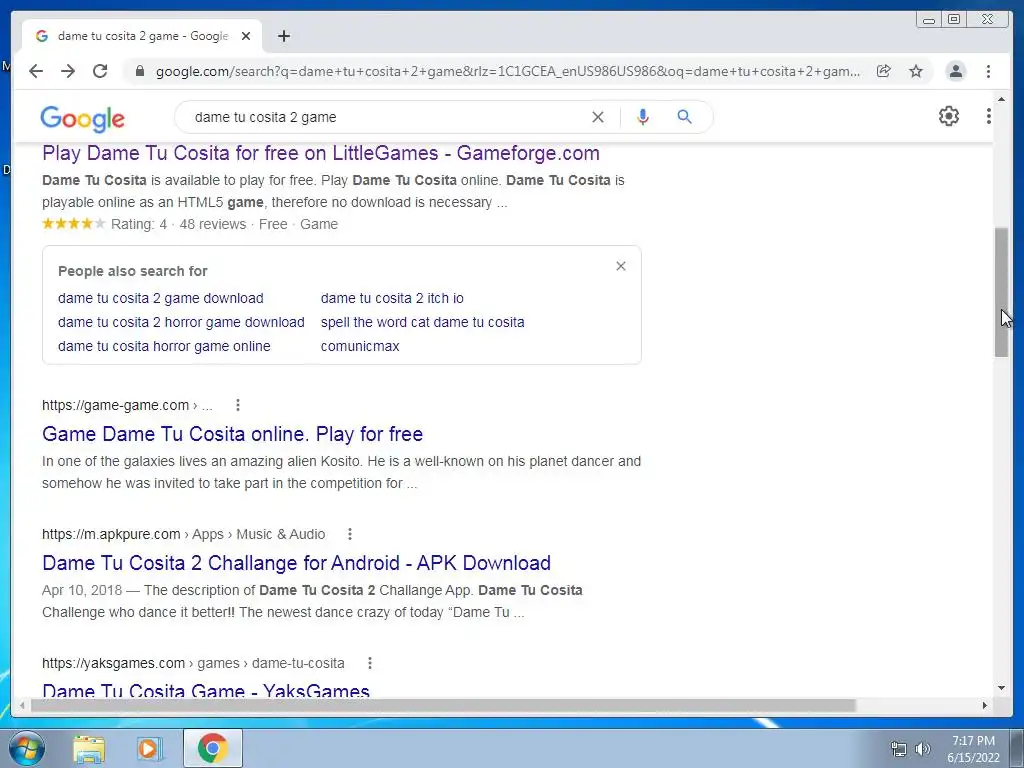Viewport: 1024px width, 768px height.
Task: Click the horizontal scrollbar thumb
Action: pyautogui.click(x=443, y=705)
